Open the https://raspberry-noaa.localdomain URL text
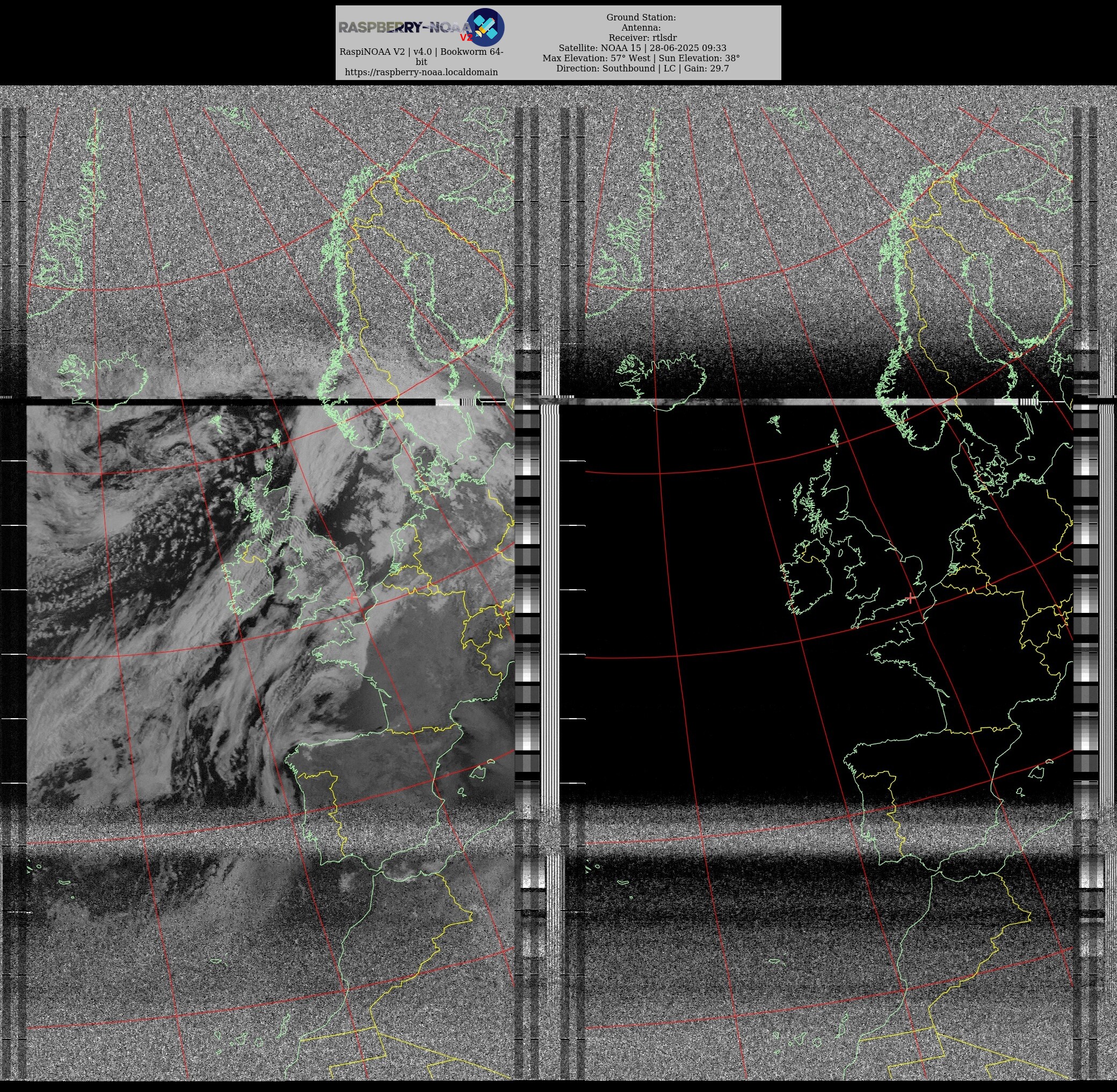The width and height of the screenshot is (1117, 1092). click(422, 73)
